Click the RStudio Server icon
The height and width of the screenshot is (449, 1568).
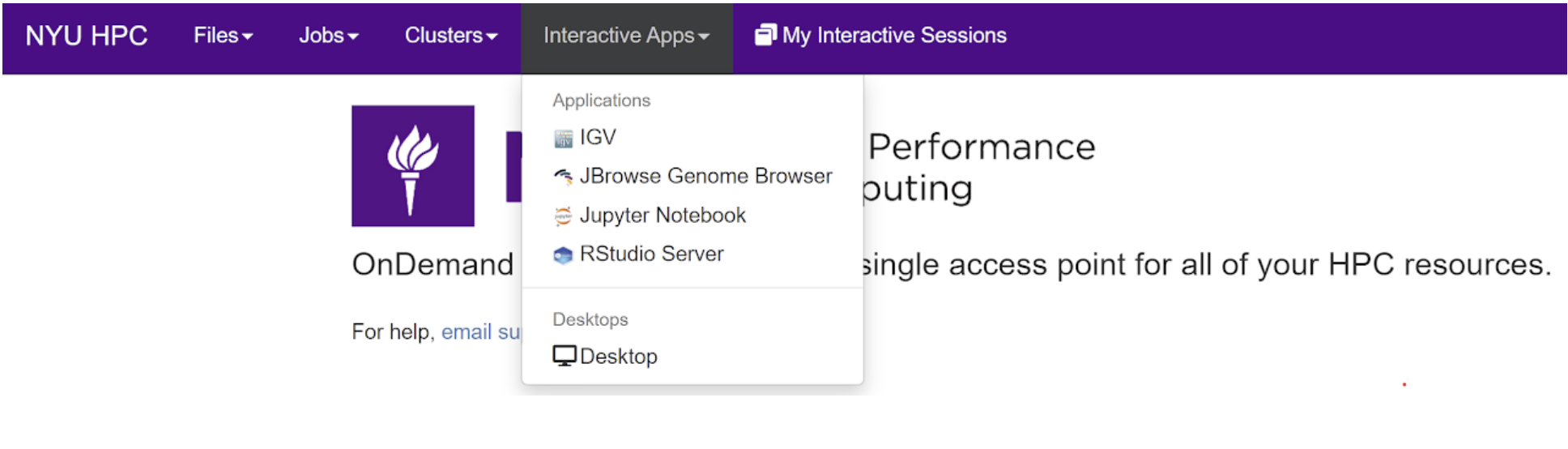click(x=563, y=255)
